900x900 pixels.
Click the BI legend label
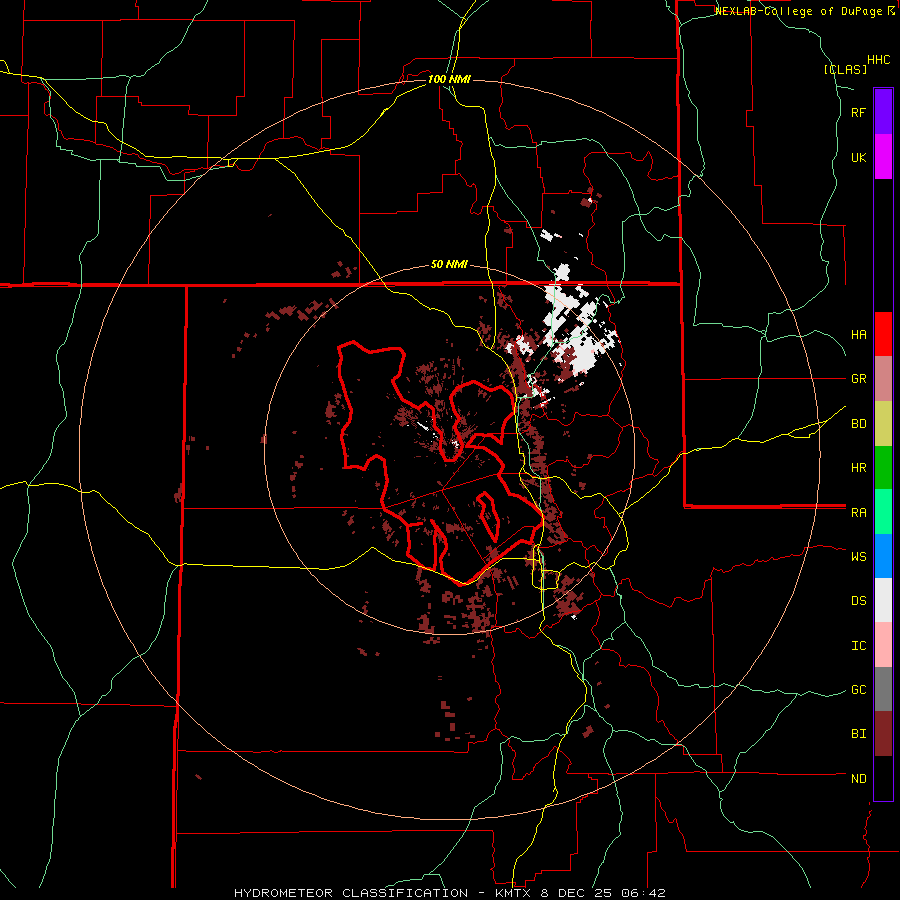pos(859,734)
